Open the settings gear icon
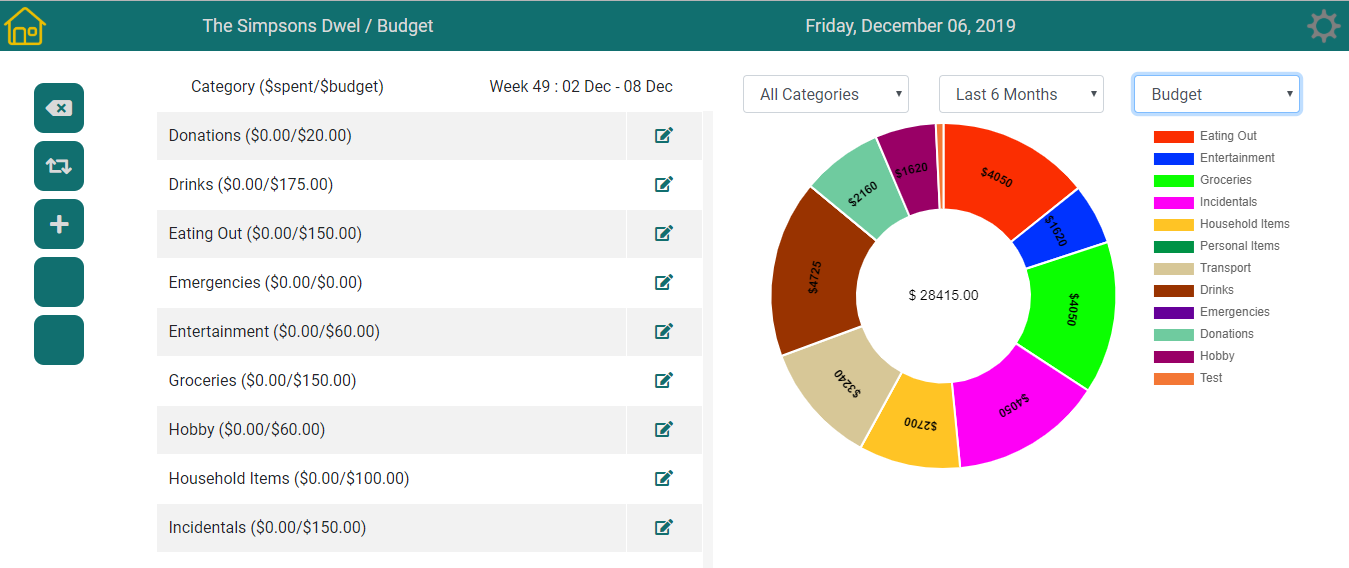Image resolution: width=1349 pixels, height=568 pixels. [1323, 26]
